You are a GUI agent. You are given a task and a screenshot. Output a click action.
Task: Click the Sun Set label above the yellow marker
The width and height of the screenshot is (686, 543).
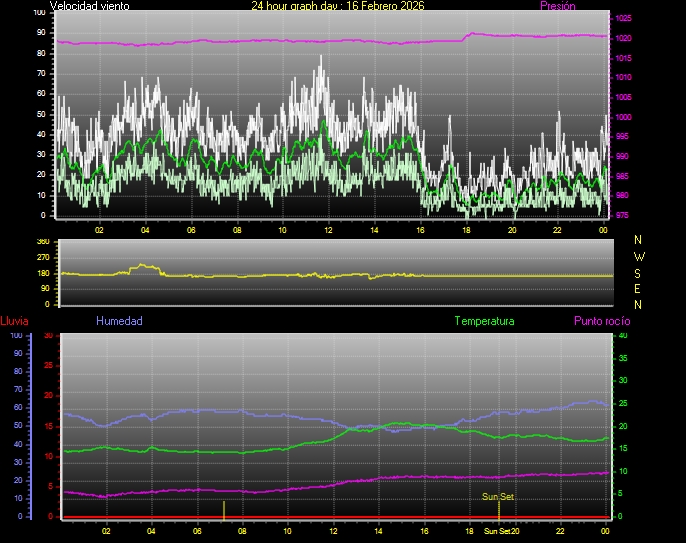pyautogui.click(x=498, y=496)
